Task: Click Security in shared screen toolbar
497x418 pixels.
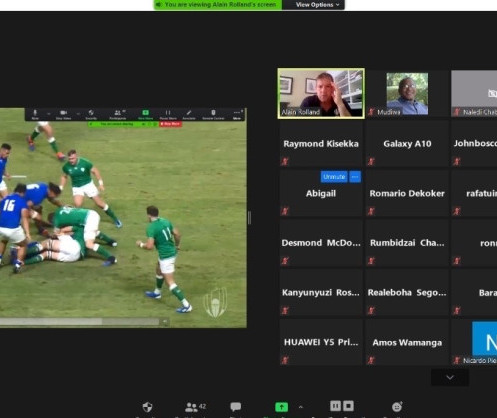Action: (91, 114)
